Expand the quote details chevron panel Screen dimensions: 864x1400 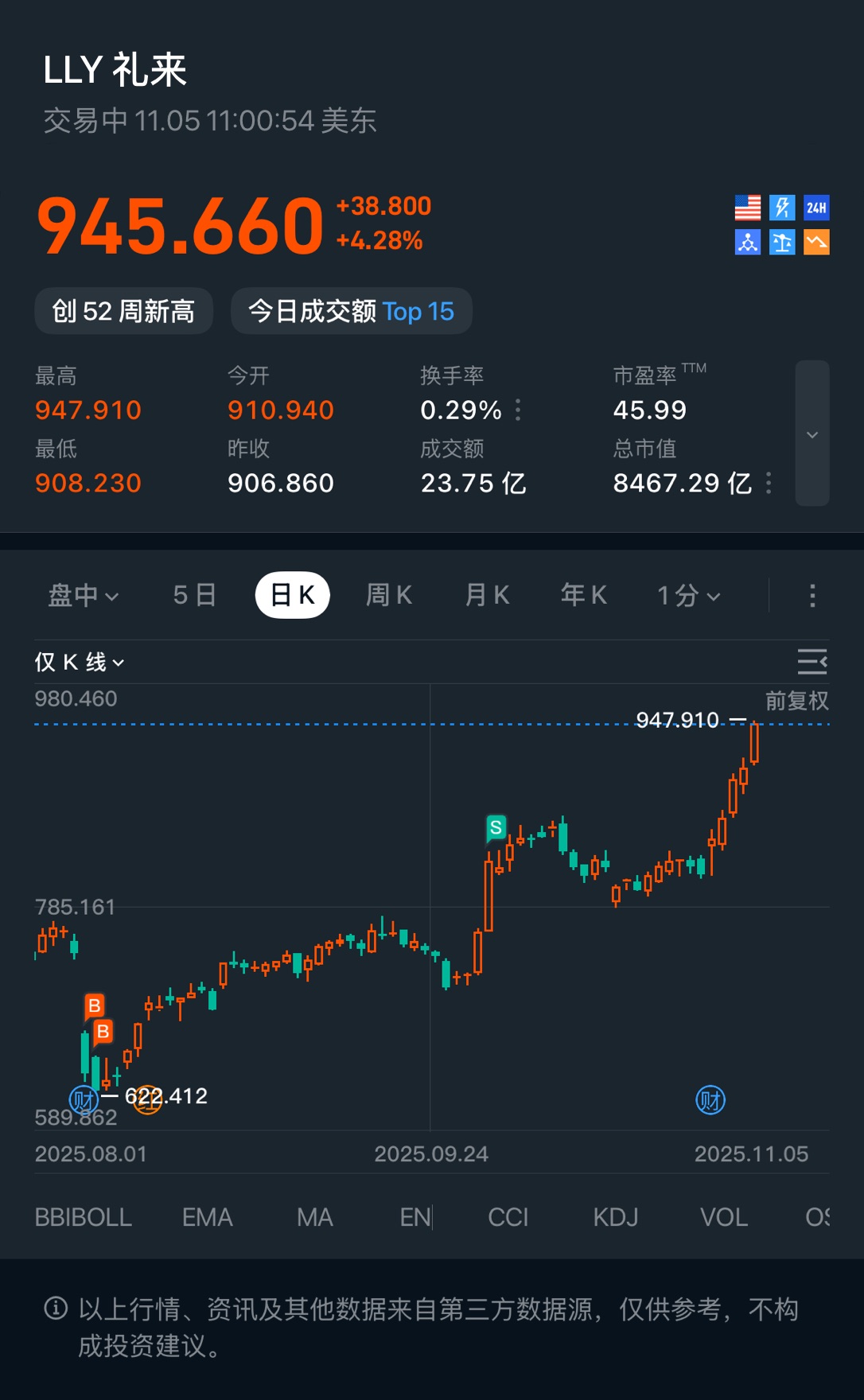(x=811, y=434)
